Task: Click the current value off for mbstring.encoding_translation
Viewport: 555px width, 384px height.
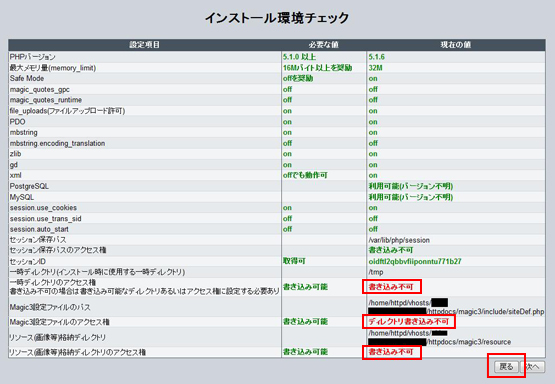Action: coord(373,143)
